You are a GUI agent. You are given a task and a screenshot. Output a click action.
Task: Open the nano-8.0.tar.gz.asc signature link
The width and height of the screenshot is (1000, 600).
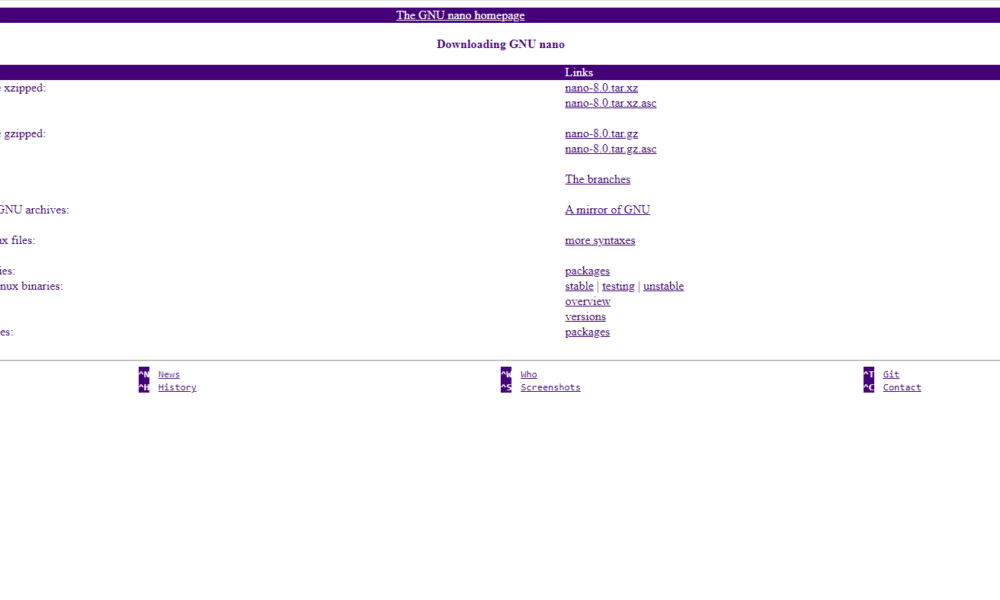610,149
